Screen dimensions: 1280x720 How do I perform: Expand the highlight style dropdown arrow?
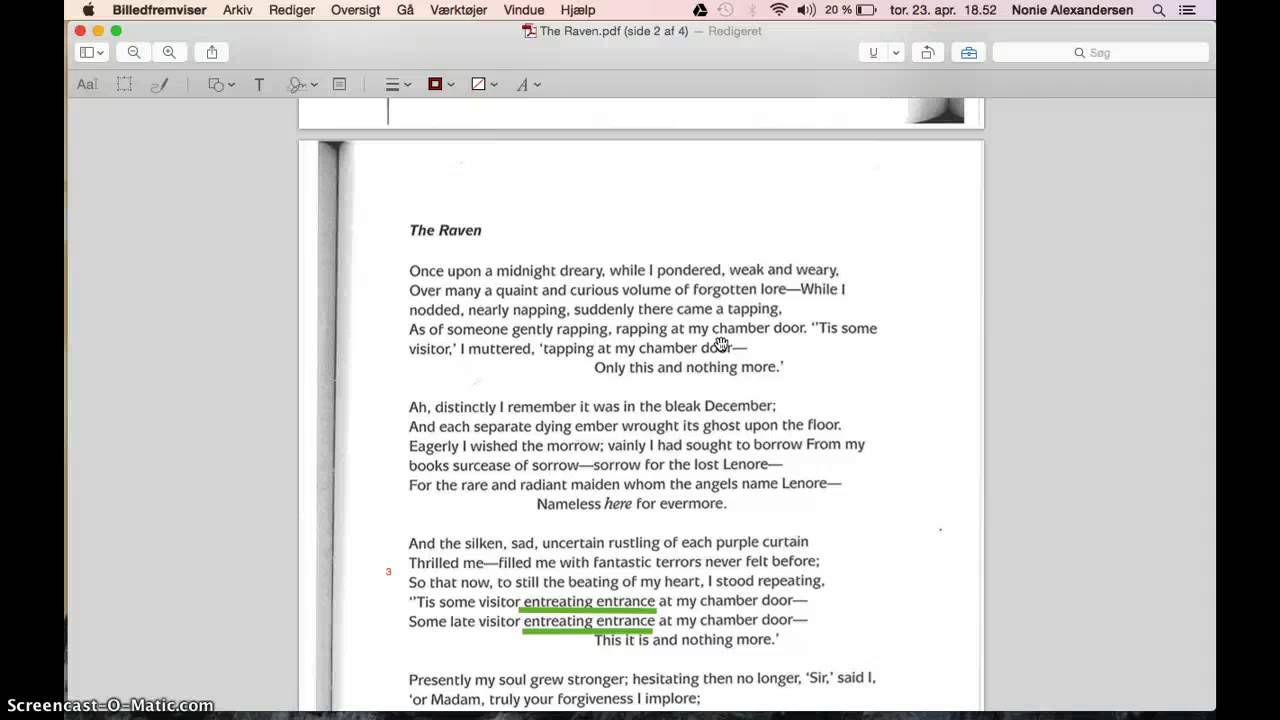click(x=896, y=52)
